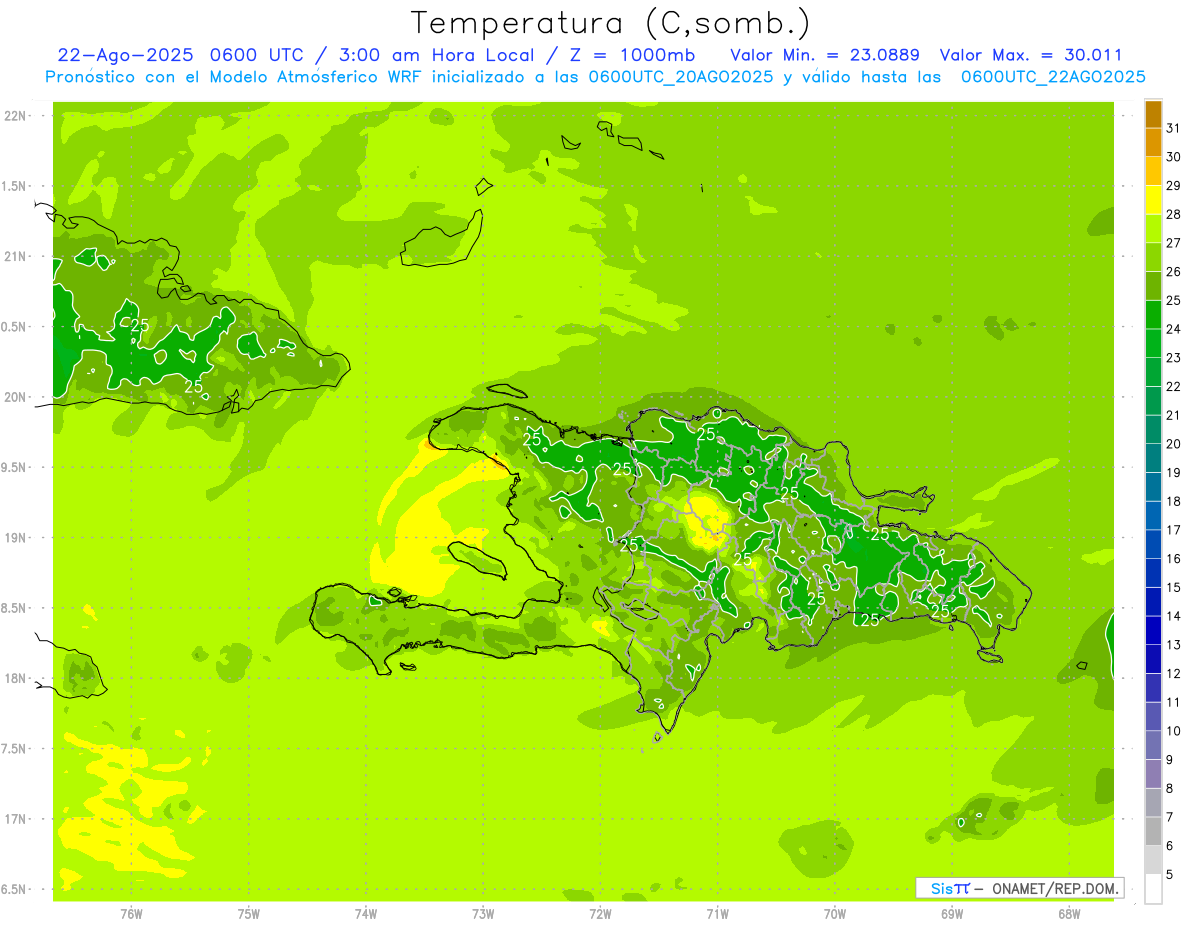Click the green legend swatch between 24 and 25
Viewport: 1200px width, 927px height.
(1153, 314)
